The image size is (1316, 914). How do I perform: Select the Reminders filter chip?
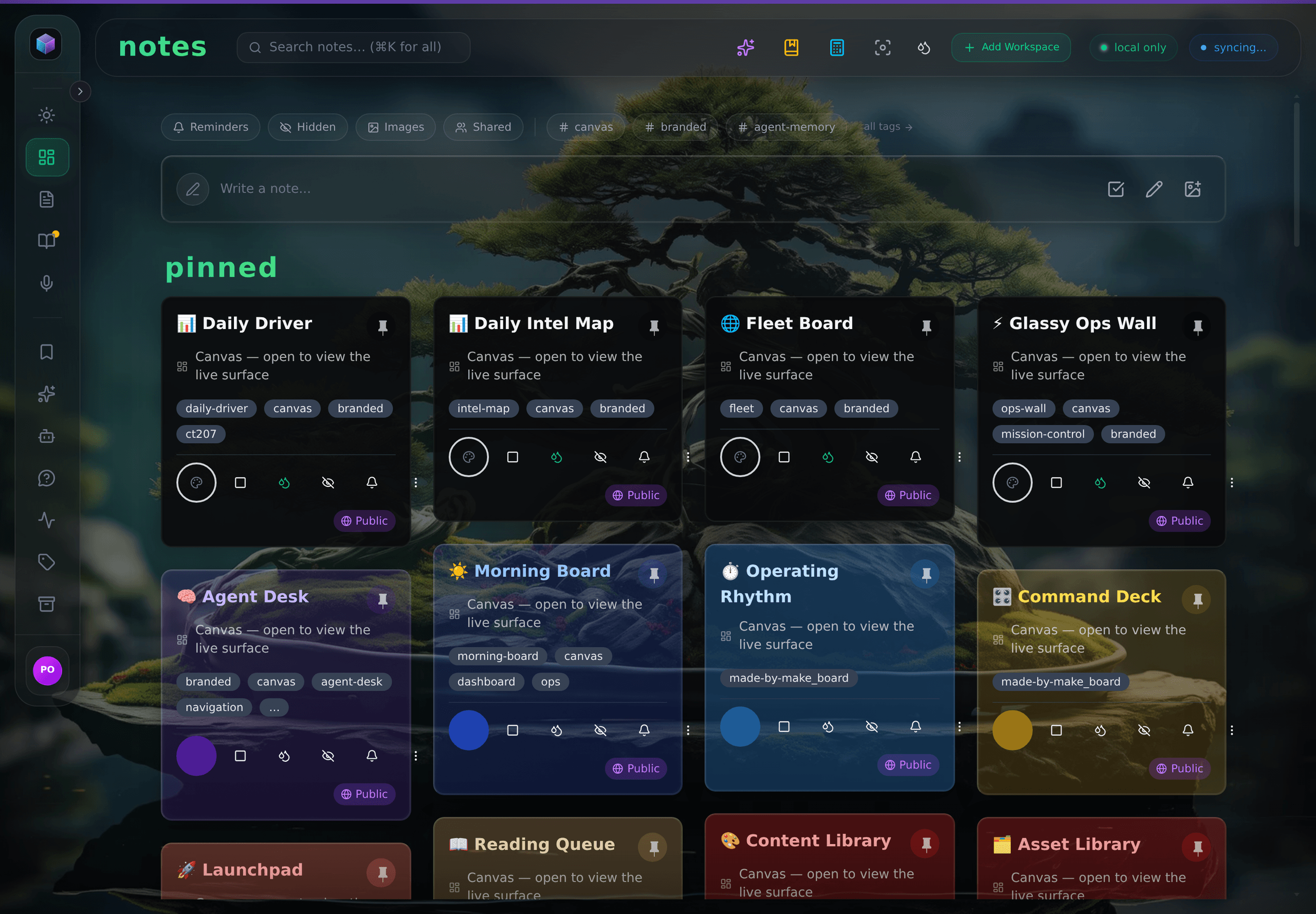pos(210,127)
